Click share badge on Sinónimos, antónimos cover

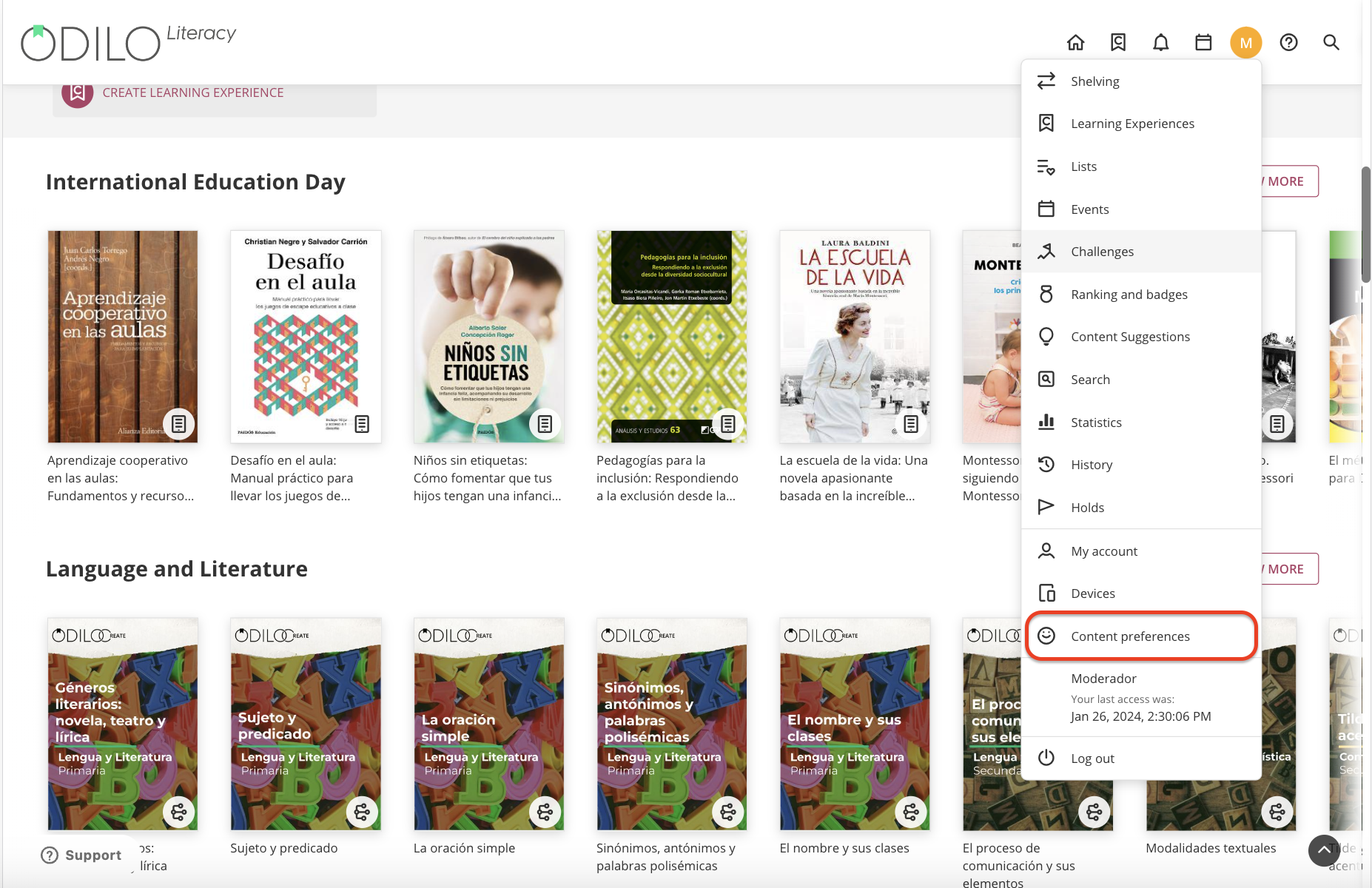coord(728,812)
